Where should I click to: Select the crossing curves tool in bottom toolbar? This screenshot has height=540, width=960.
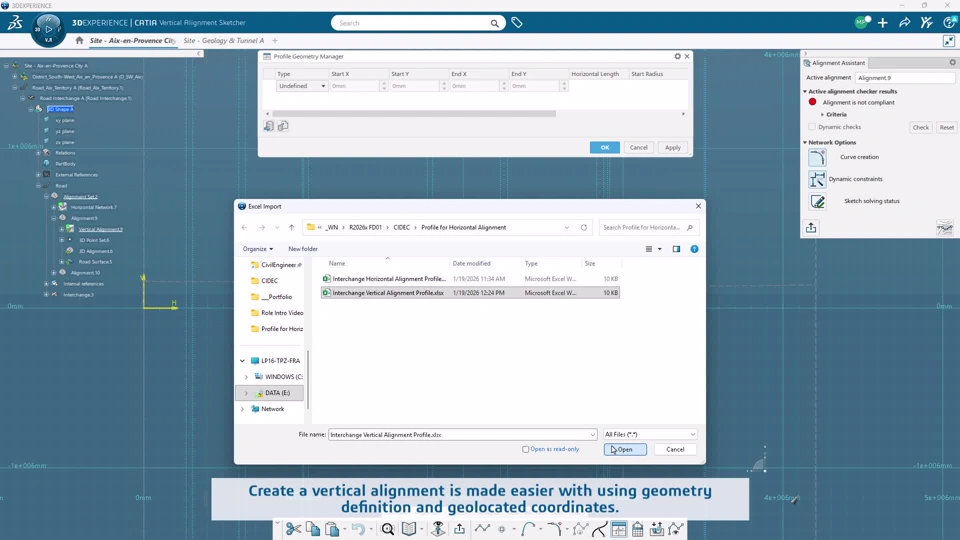(x=599, y=529)
